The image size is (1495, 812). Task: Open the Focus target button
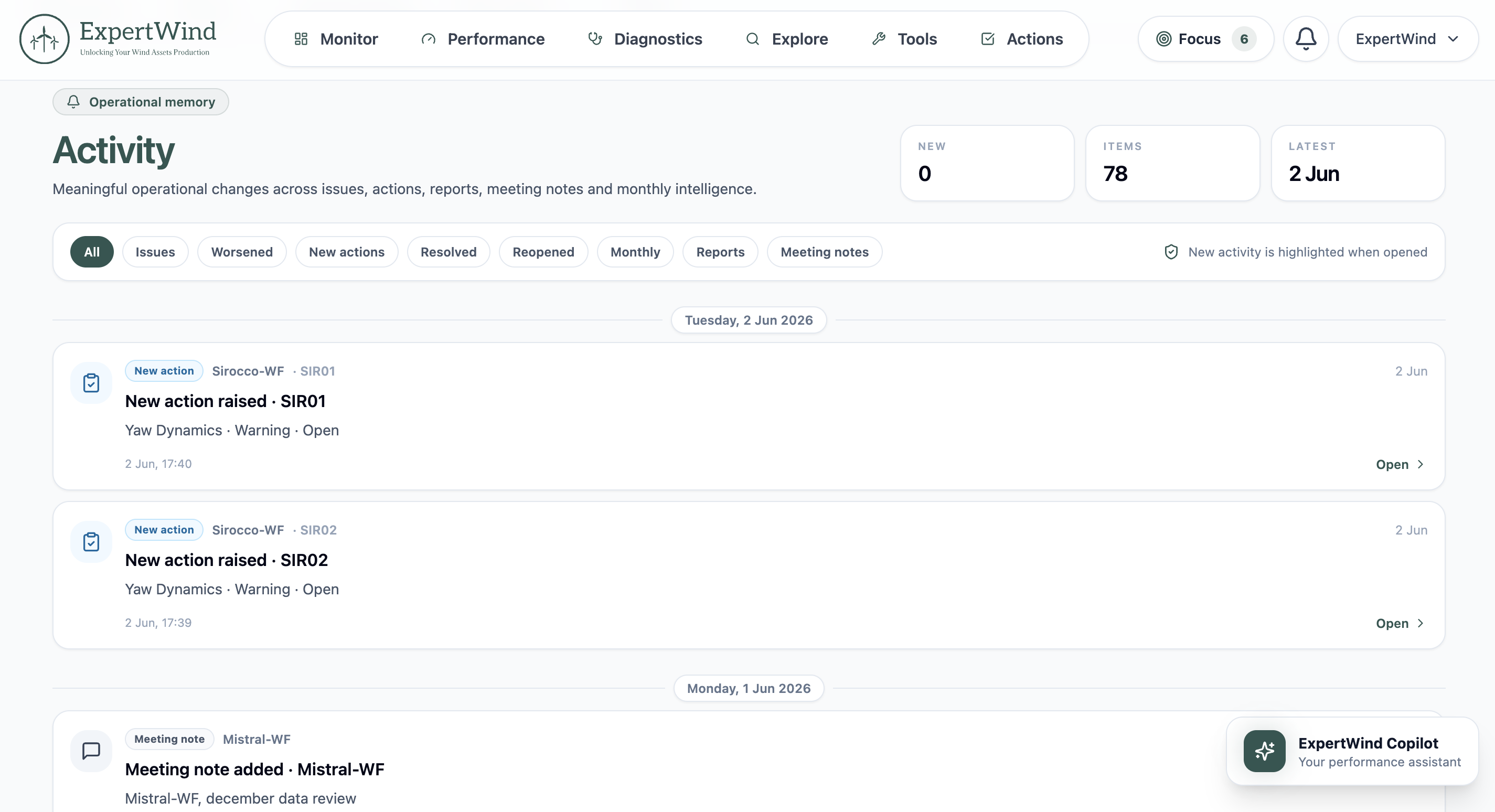pyautogui.click(x=1206, y=39)
